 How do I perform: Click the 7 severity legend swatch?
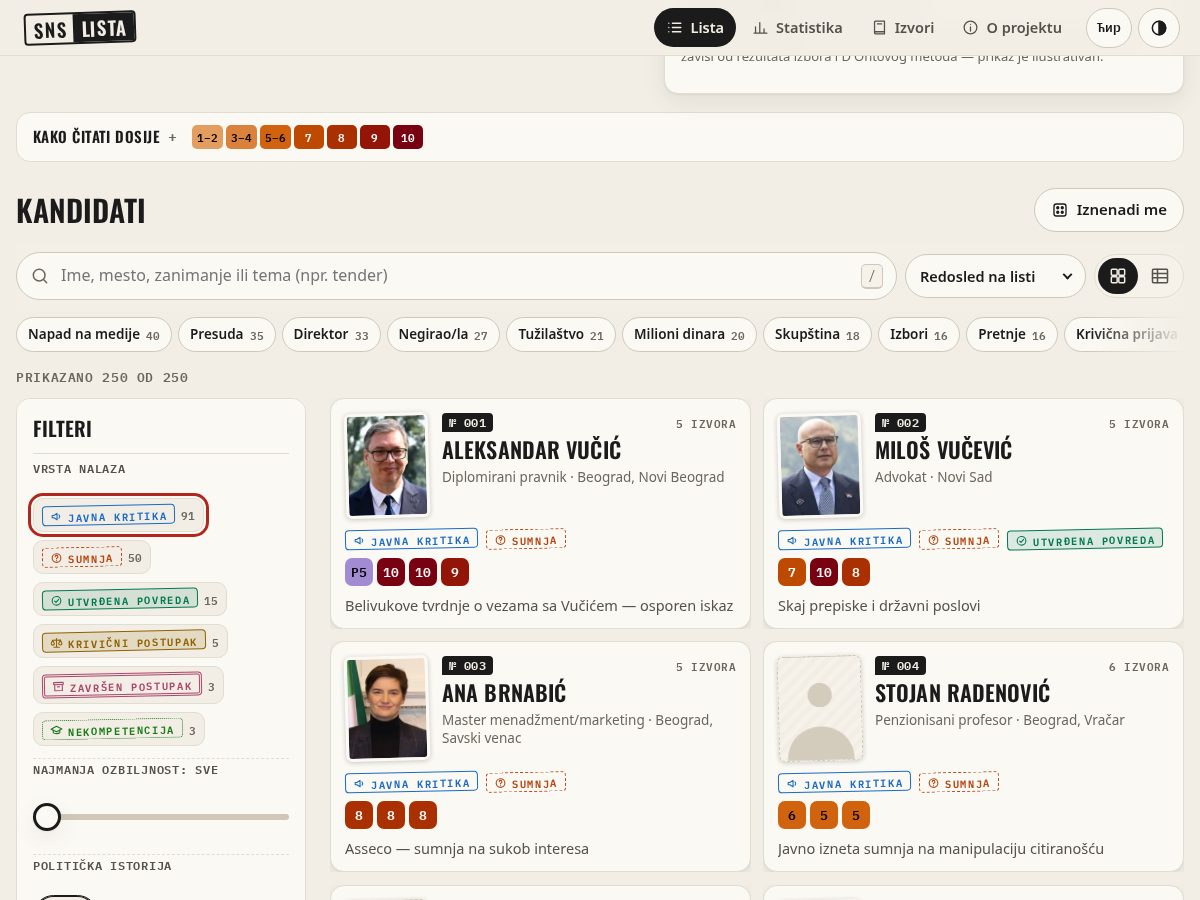click(309, 138)
